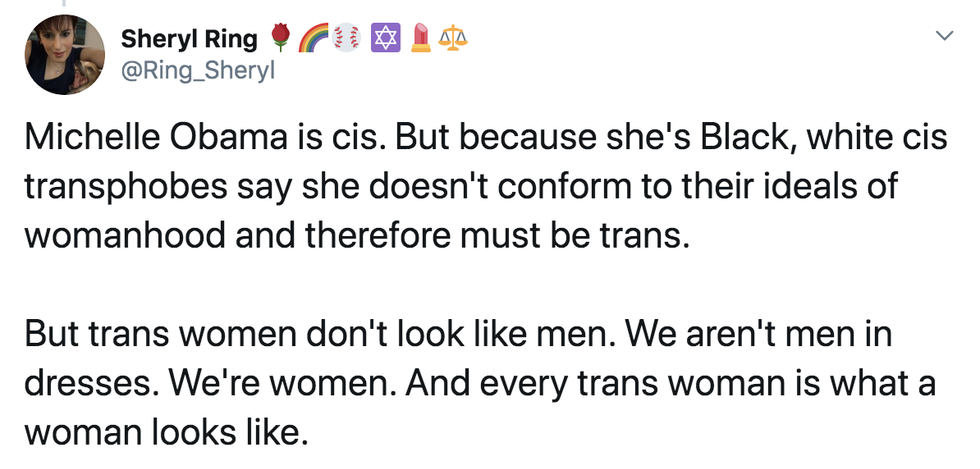This screenshot has width=980, height=469.
Task: Click the Star of David emoji
Action: (383, 38)
